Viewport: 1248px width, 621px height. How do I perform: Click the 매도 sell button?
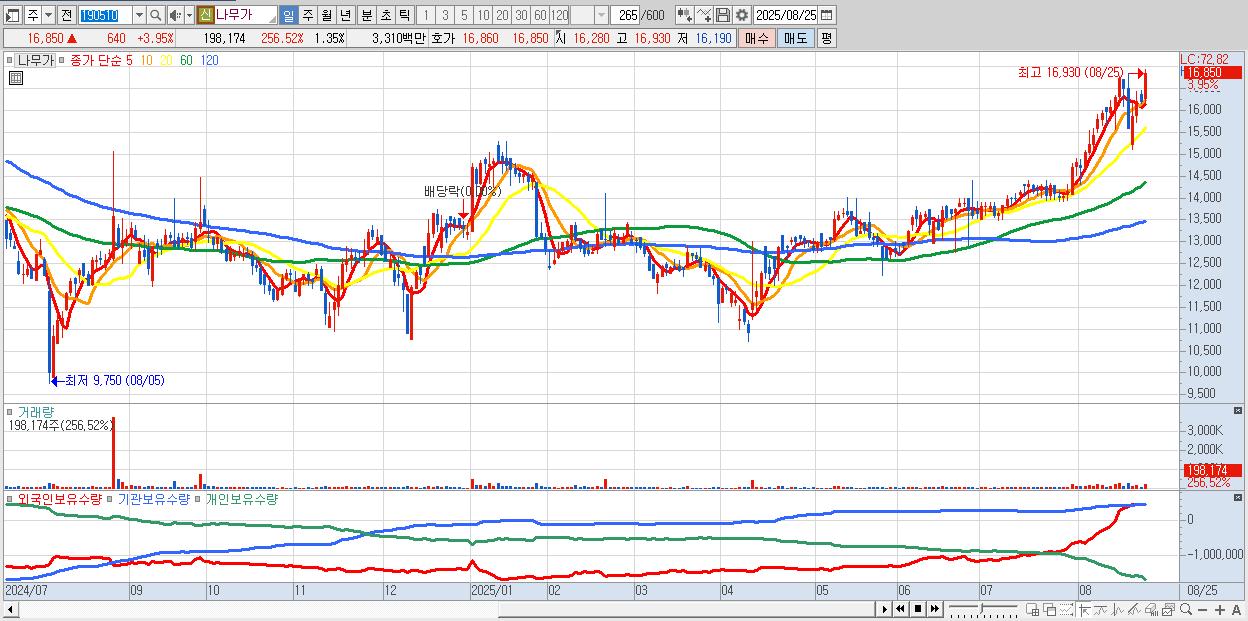796,38
